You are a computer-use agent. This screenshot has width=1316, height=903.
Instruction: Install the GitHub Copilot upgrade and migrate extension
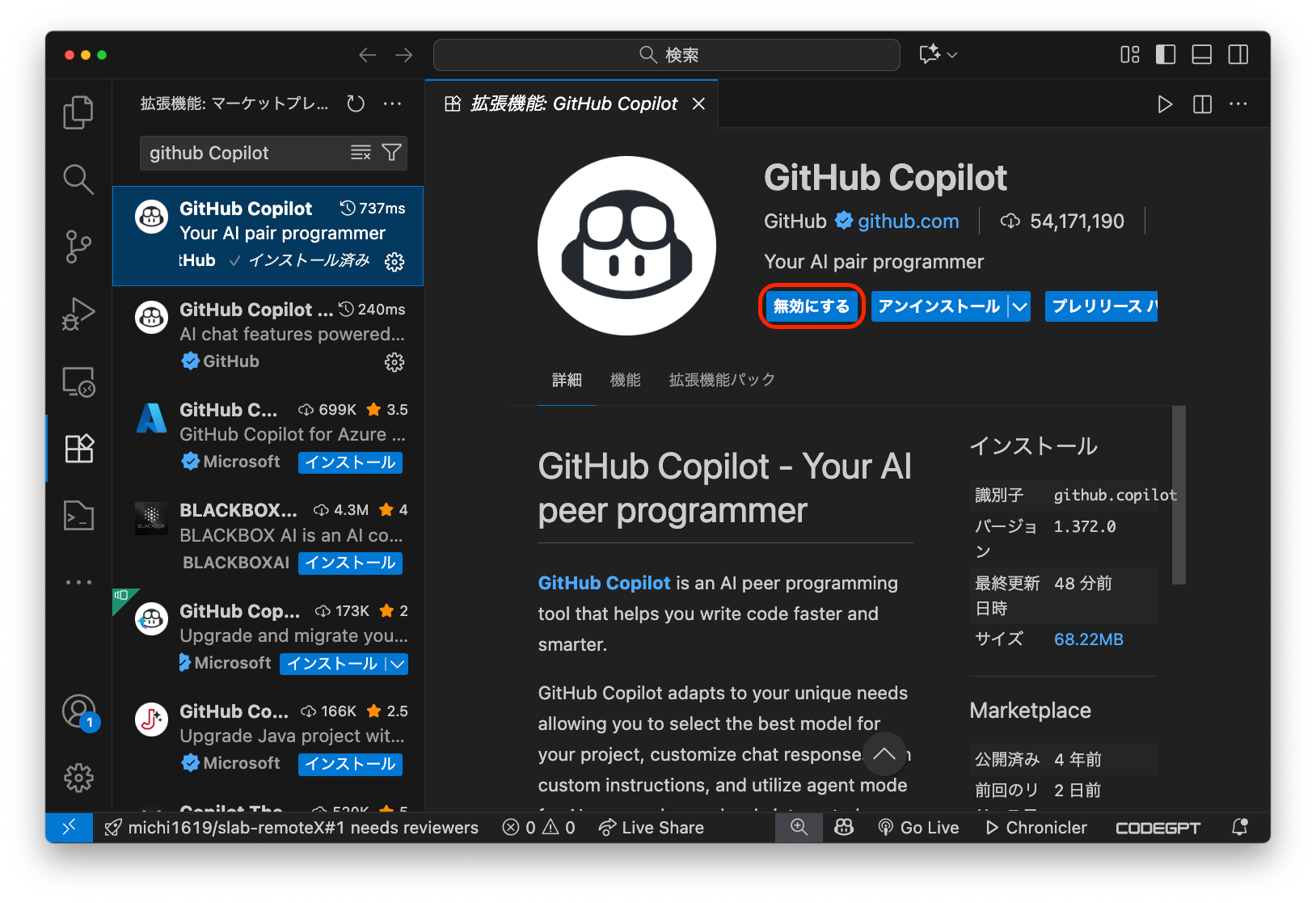tap(332, 664)
